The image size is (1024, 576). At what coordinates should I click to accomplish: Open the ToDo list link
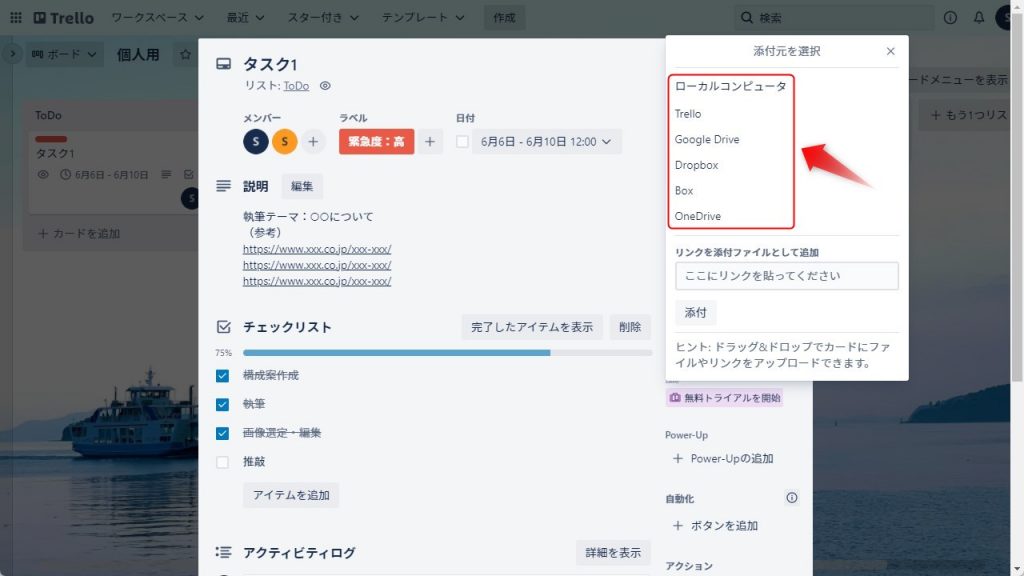tap(296, 86)
